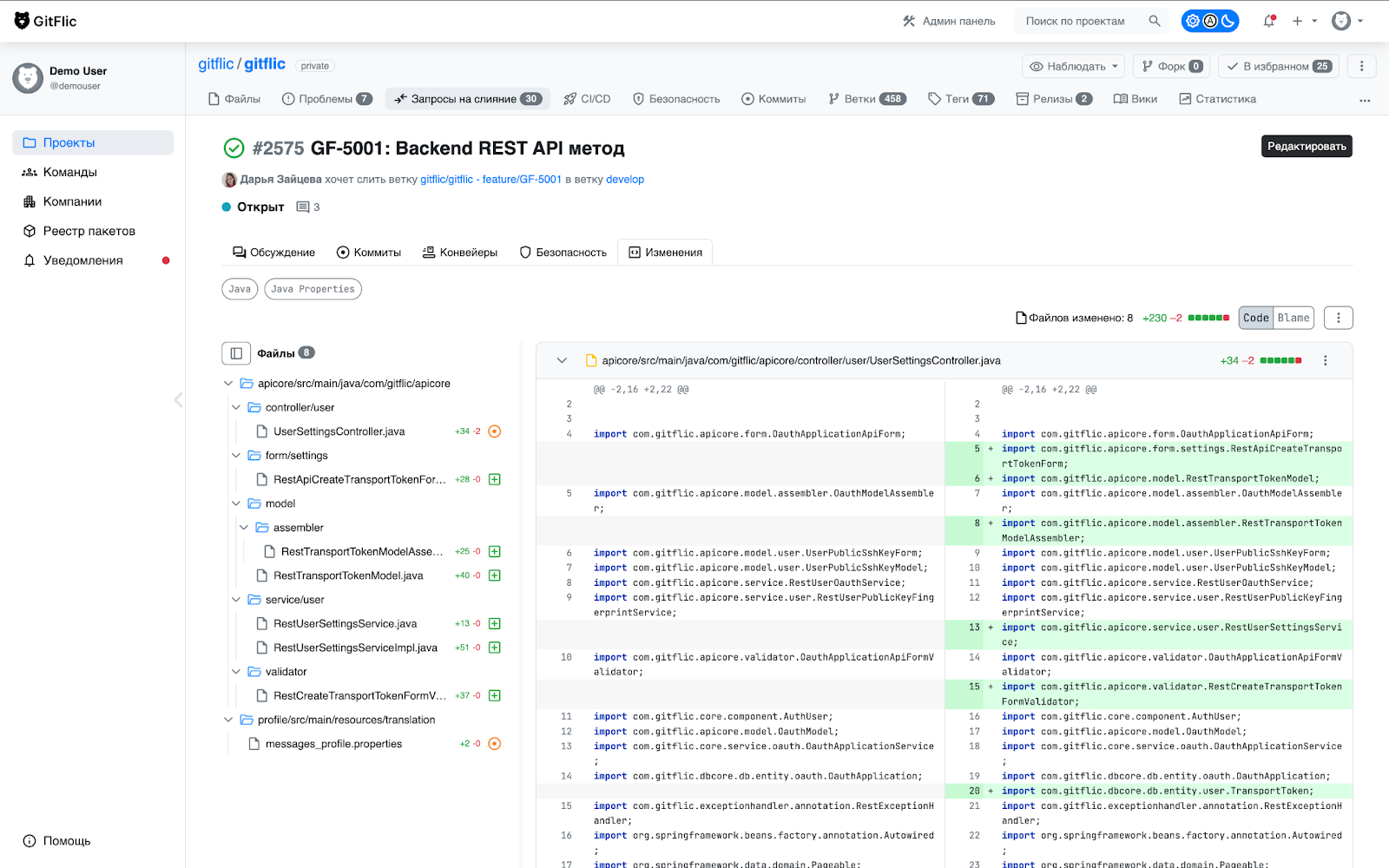Open the develop branch link
Image resolution: width=1389 pixels, height=868 pixels.
coord(625,180)
